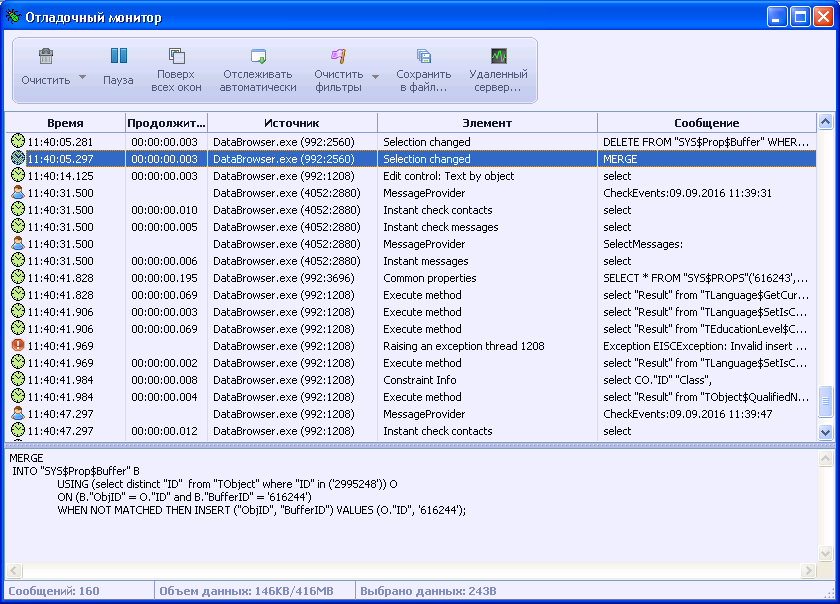Select the Constraint Info log entry

[420, 380]
